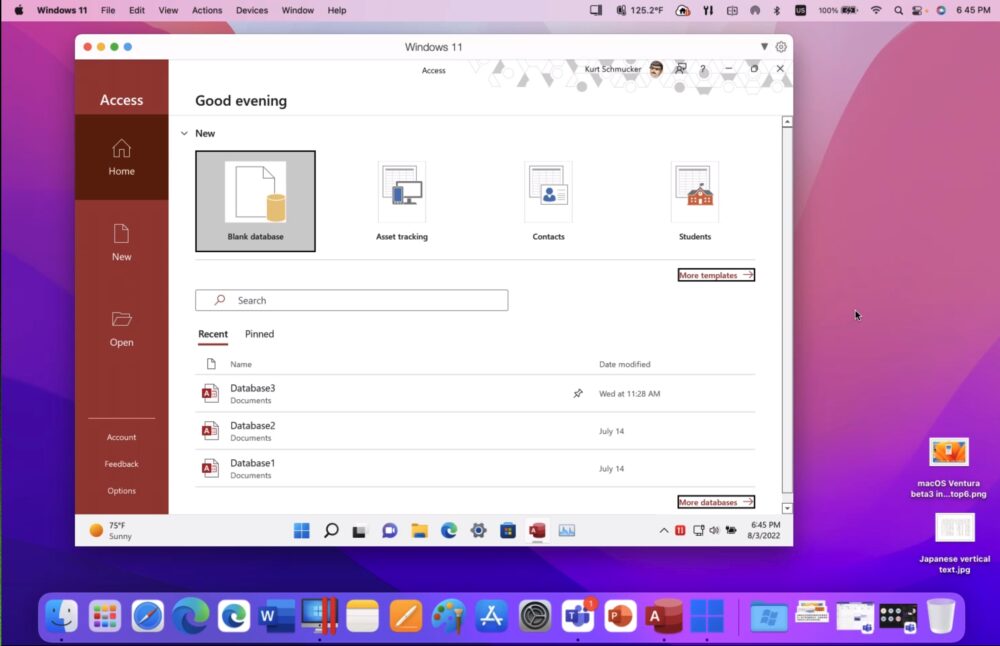Open the Parallels window dropdown triangle
The width and height of the screenshot is (1000, 646).
coord(764,47)
